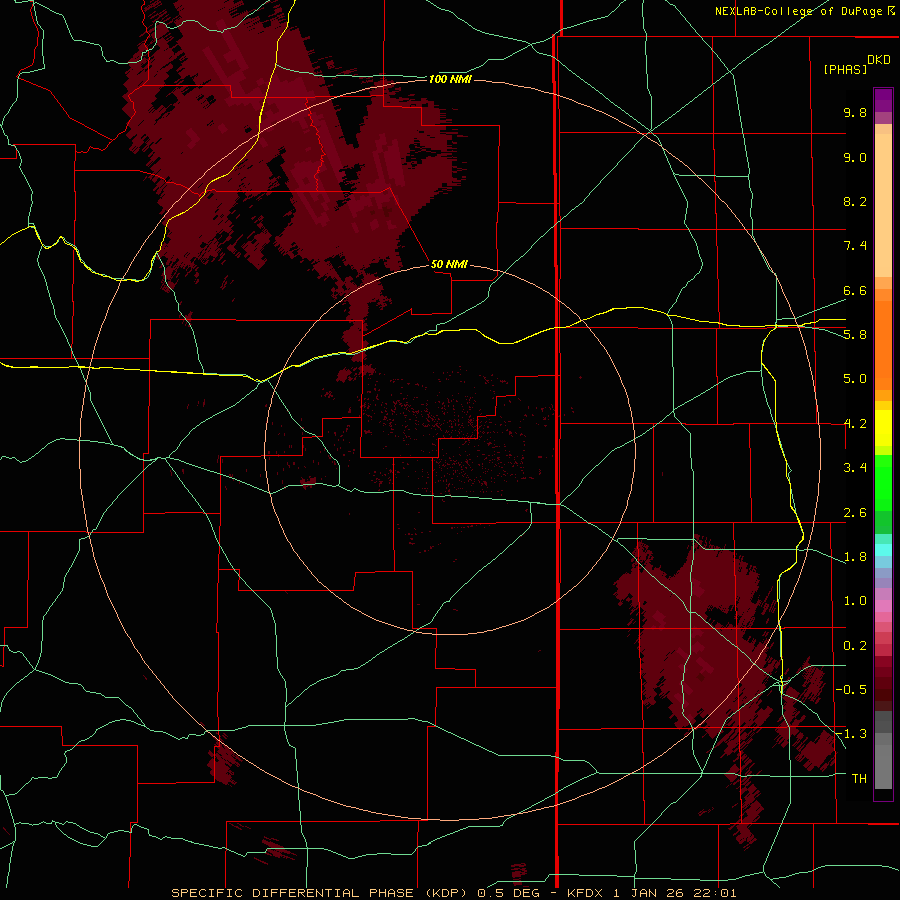This screenshot has height=900, width=900.
Task: Select the 6.6 scale value
Action: [855, 290]
